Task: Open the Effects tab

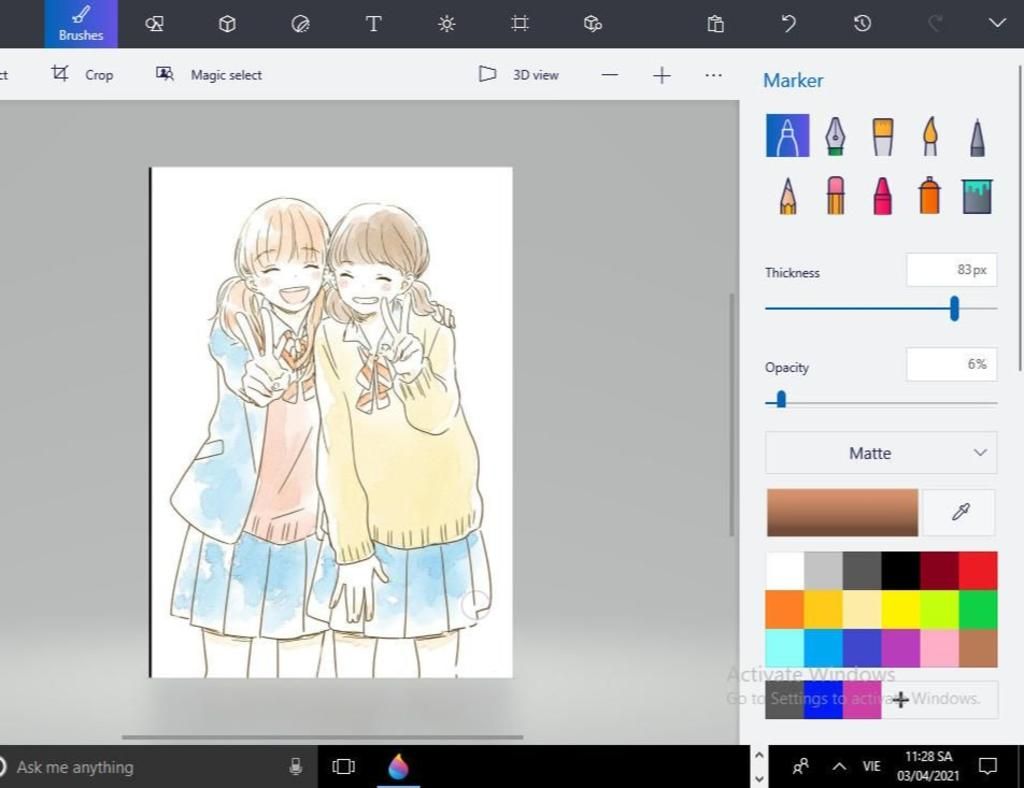Action: pyautogui.click(x=447, y=24)
